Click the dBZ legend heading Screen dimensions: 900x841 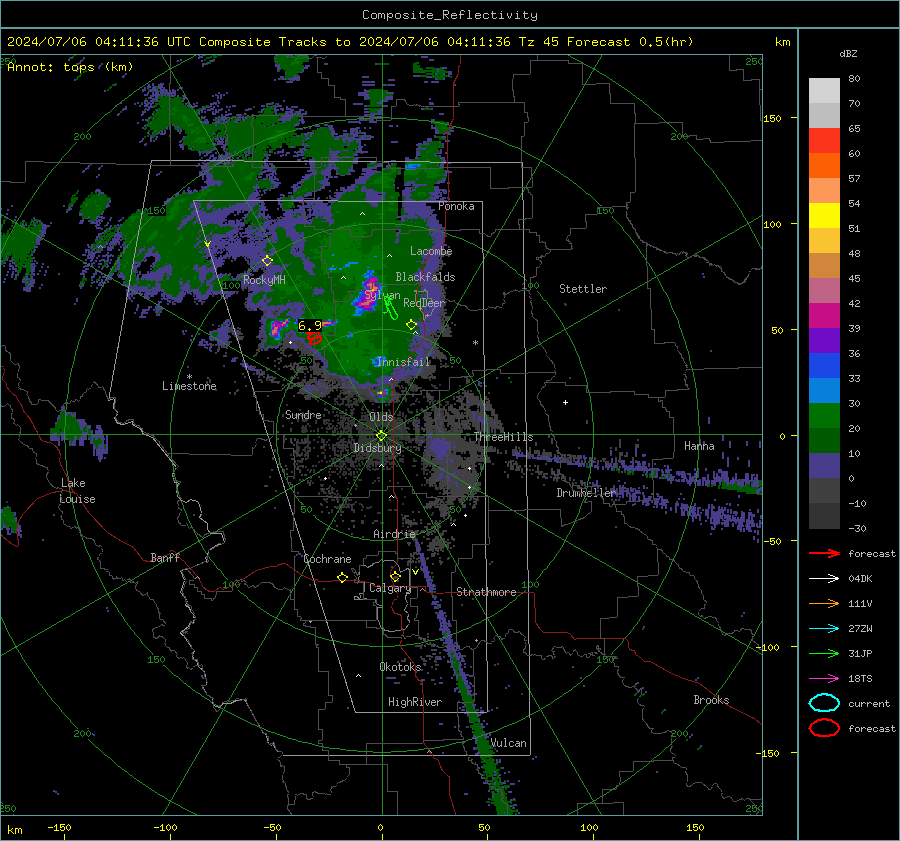pyautogui.click(x=848, y=54)
